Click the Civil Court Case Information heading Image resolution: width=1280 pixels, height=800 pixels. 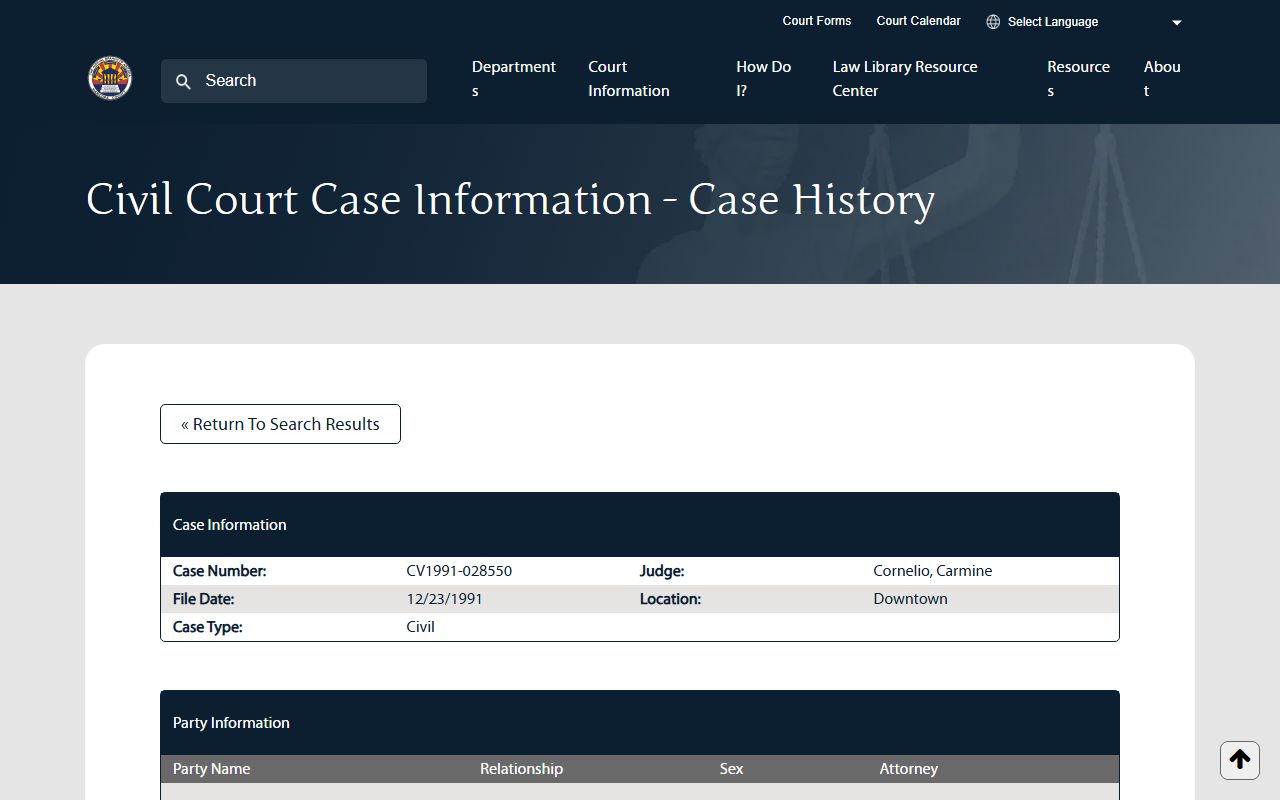510,199
